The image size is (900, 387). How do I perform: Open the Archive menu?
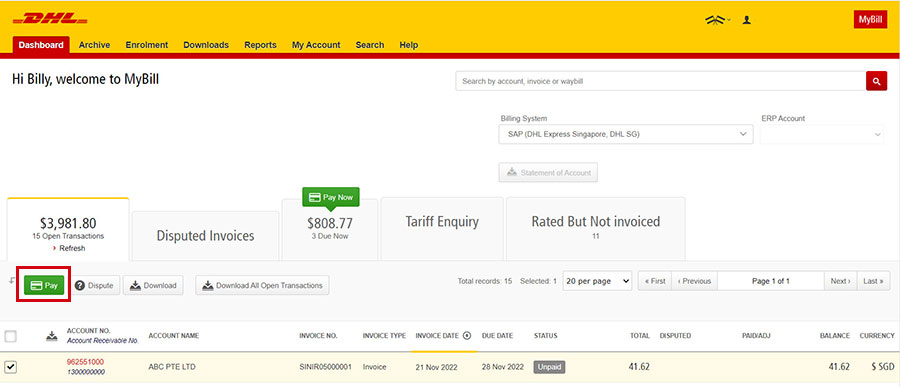tap(94, 45)
